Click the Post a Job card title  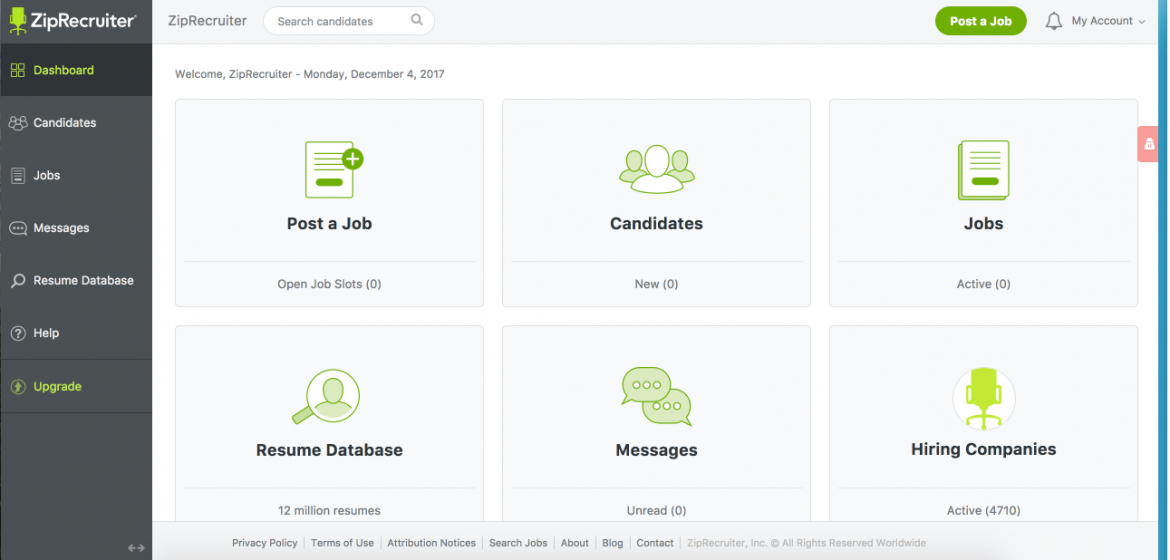coord(329,223)
